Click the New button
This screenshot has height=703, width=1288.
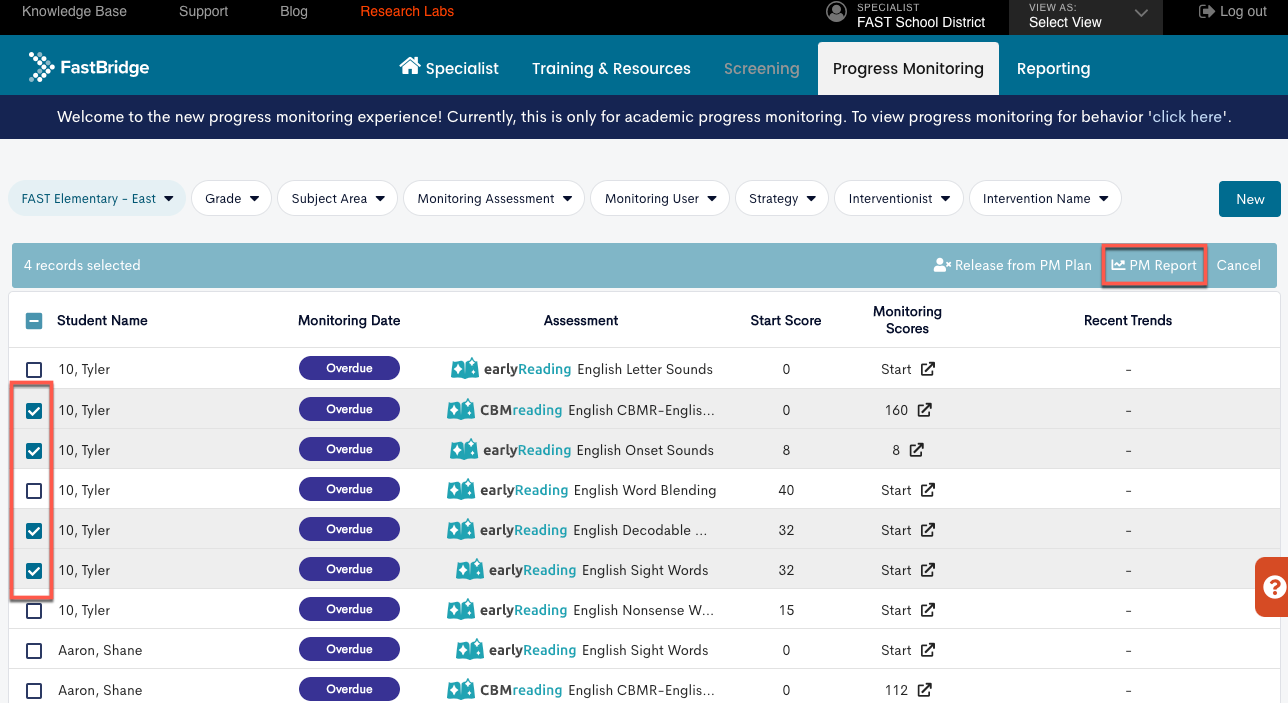1250,199
